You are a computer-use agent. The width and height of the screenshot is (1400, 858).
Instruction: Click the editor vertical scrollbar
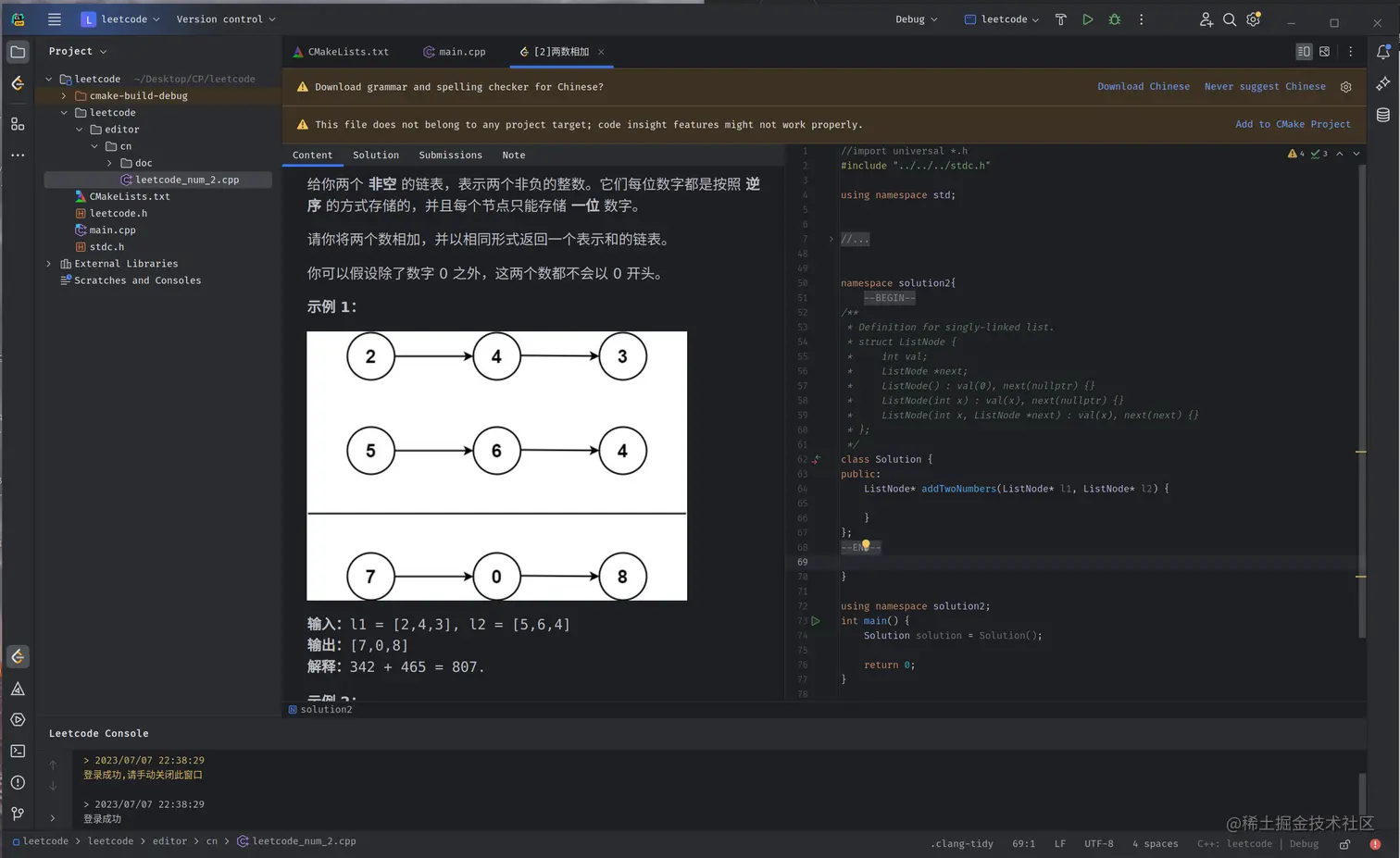(1361, 401)
